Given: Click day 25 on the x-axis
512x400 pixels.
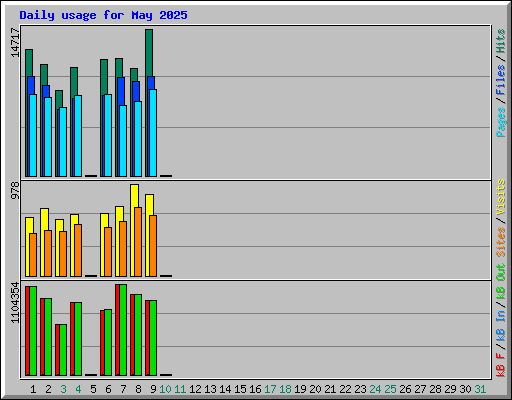Looking at the screenshot, I should click(x=390, y=389).
